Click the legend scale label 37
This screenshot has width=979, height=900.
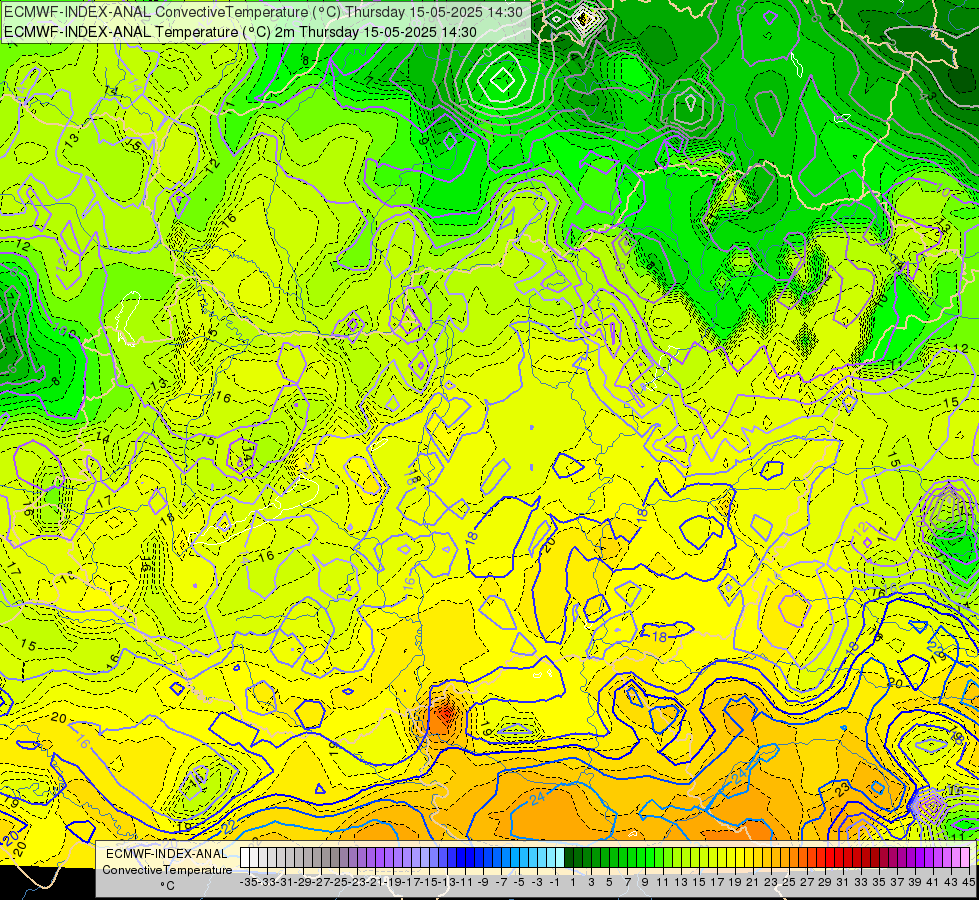pyautogui.click(x=897, y=883)
